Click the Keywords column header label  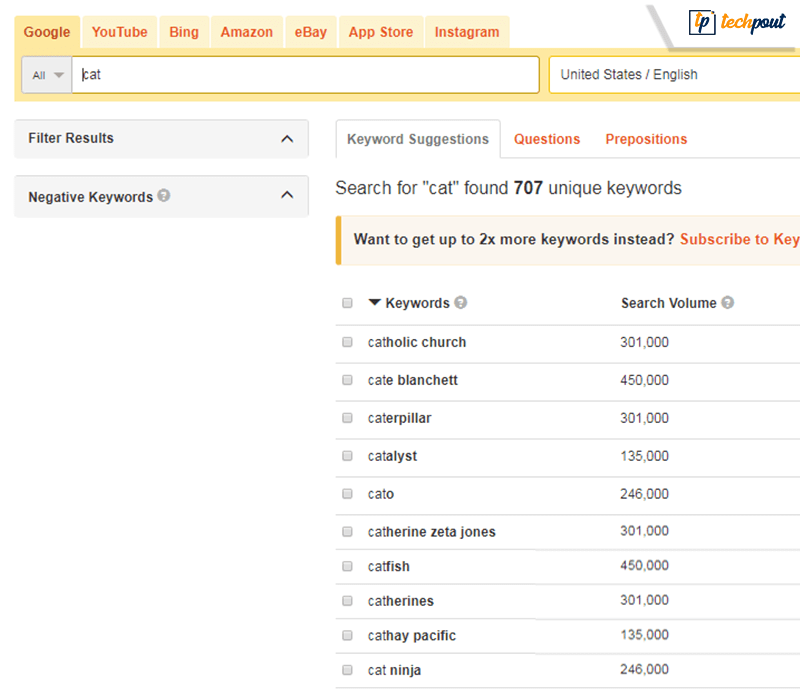click(x=417, y=303)
